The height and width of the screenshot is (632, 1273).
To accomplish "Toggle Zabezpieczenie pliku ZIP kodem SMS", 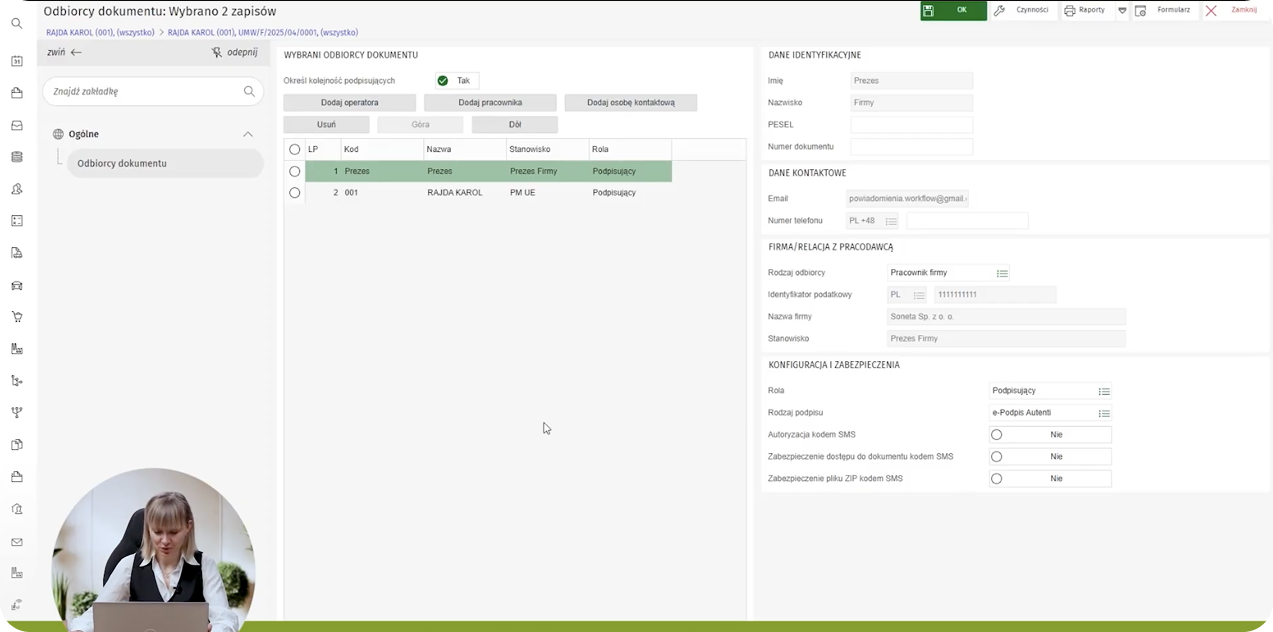I will click(x=1050, y=479).
